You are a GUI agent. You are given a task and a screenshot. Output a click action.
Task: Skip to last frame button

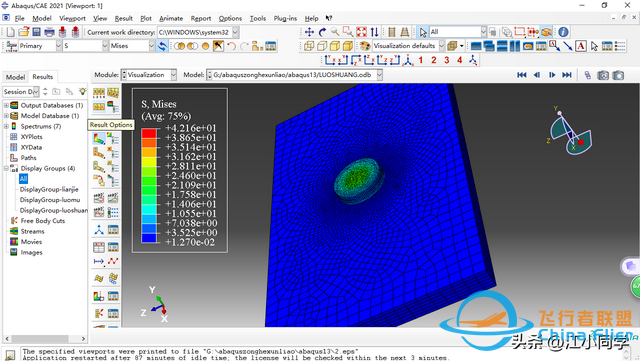pos(567,75)
